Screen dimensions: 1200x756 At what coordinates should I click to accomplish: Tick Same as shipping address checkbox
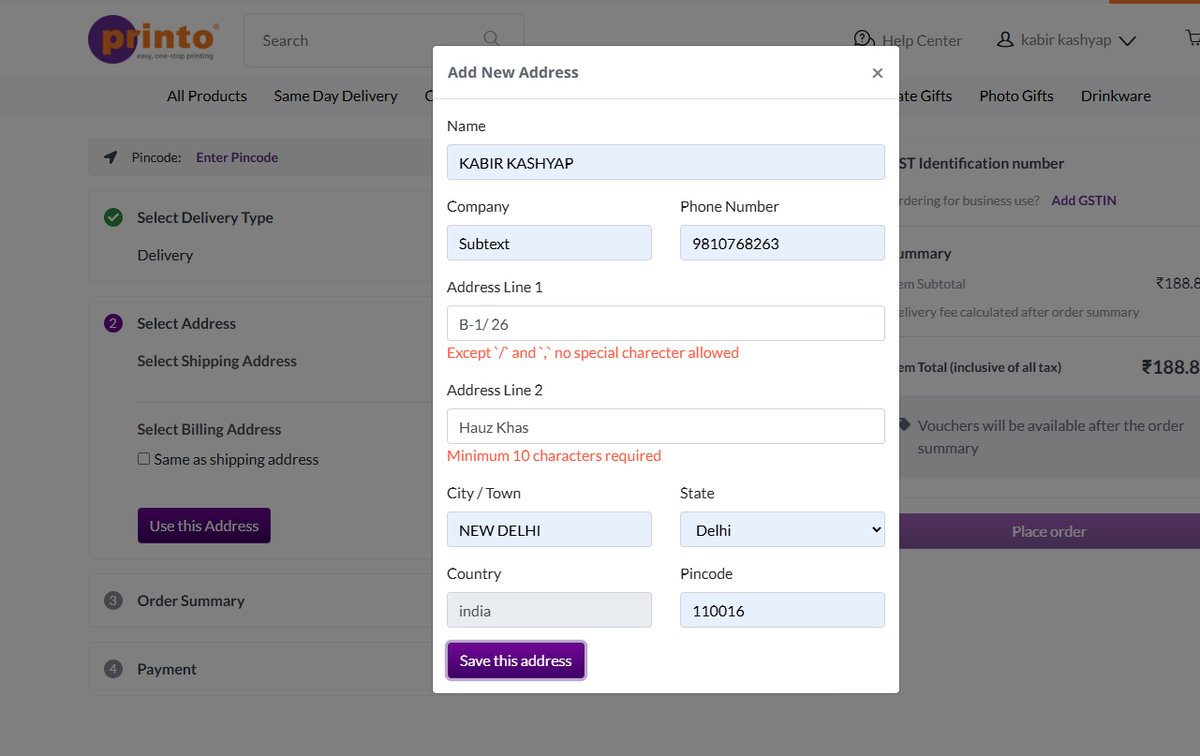pyautogui.click(x=144, y=459)
